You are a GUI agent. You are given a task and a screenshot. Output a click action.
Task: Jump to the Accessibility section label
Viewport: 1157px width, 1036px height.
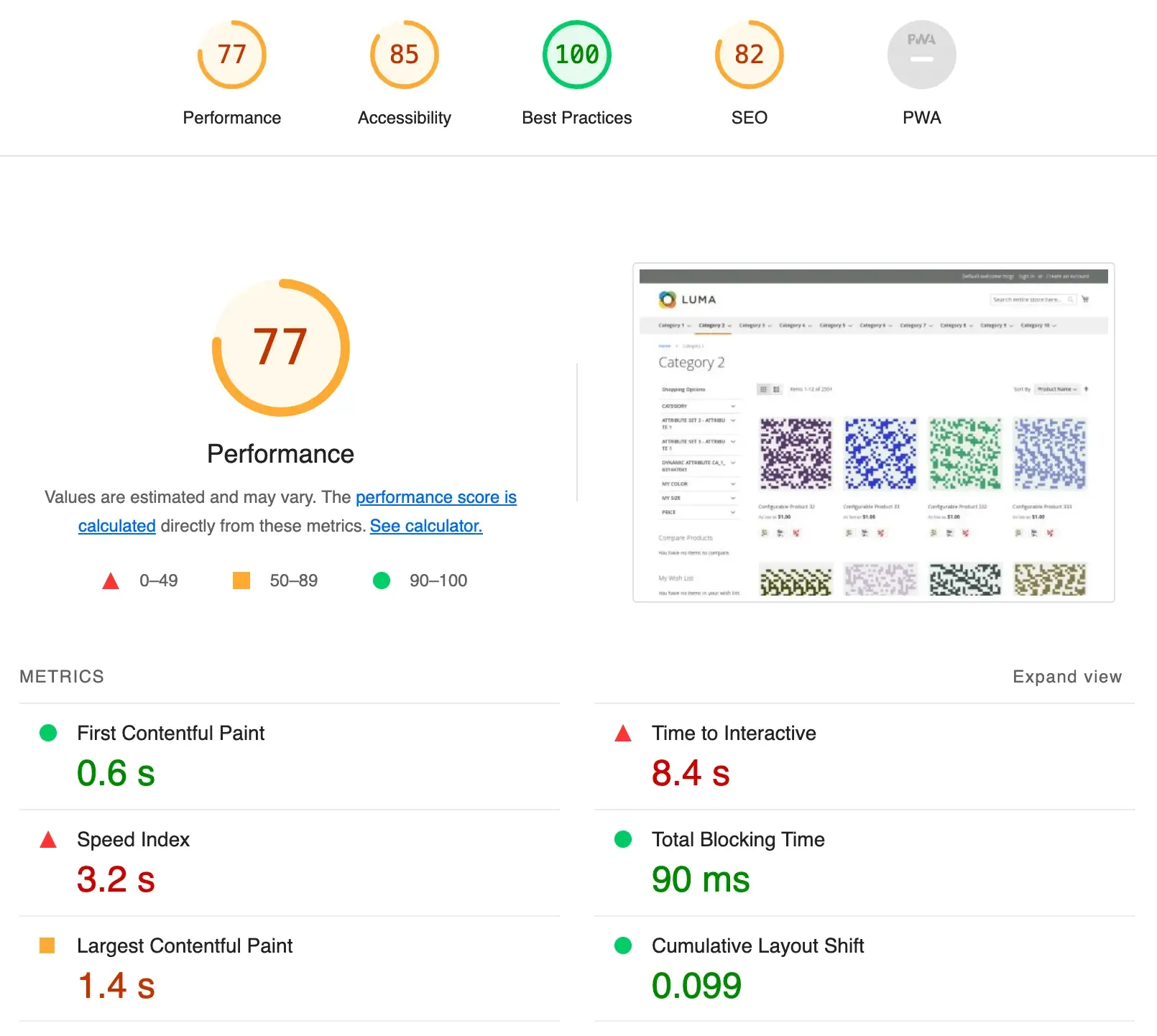[x=404, y=118]
